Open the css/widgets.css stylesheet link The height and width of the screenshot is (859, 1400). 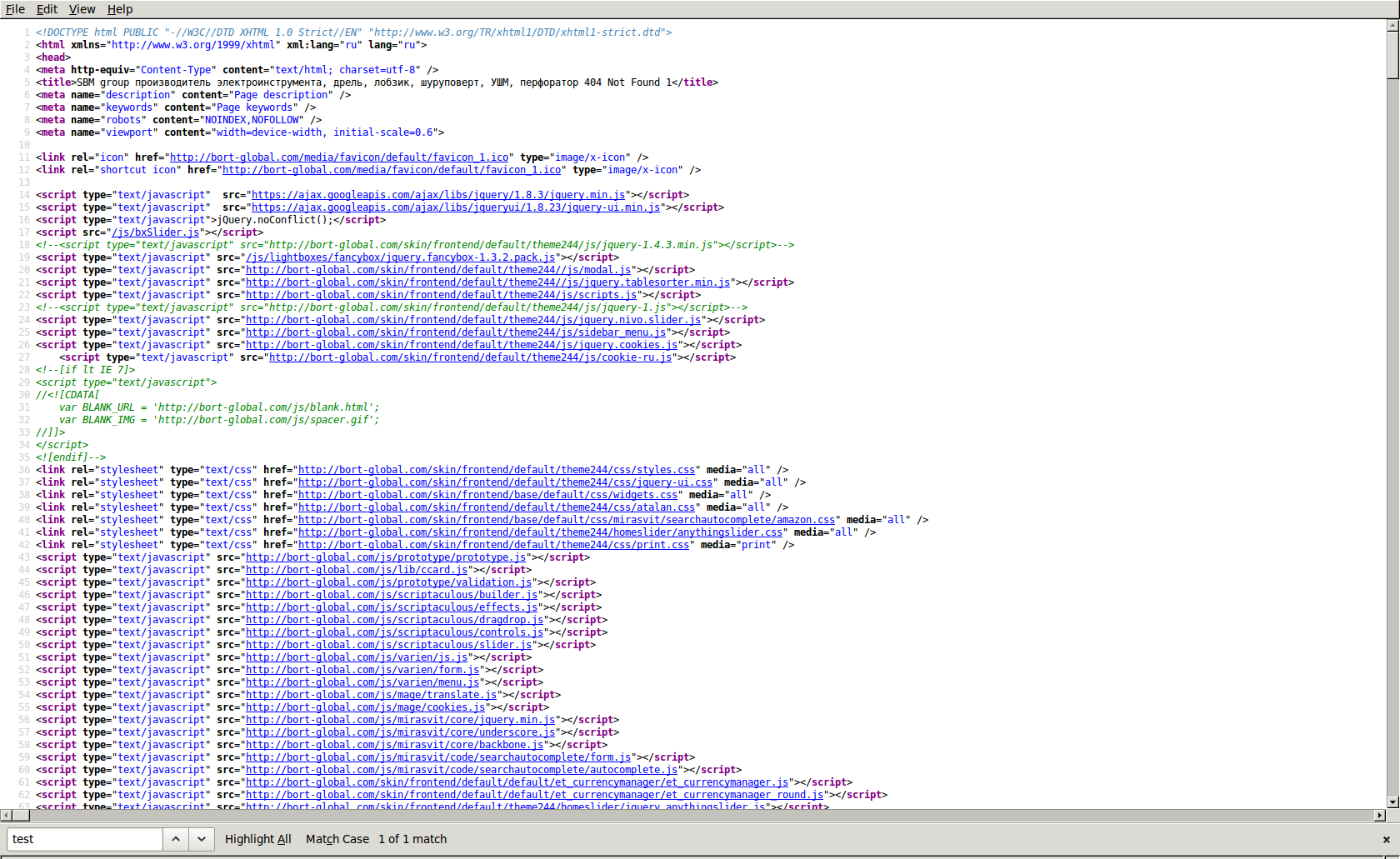click(487, 495)
